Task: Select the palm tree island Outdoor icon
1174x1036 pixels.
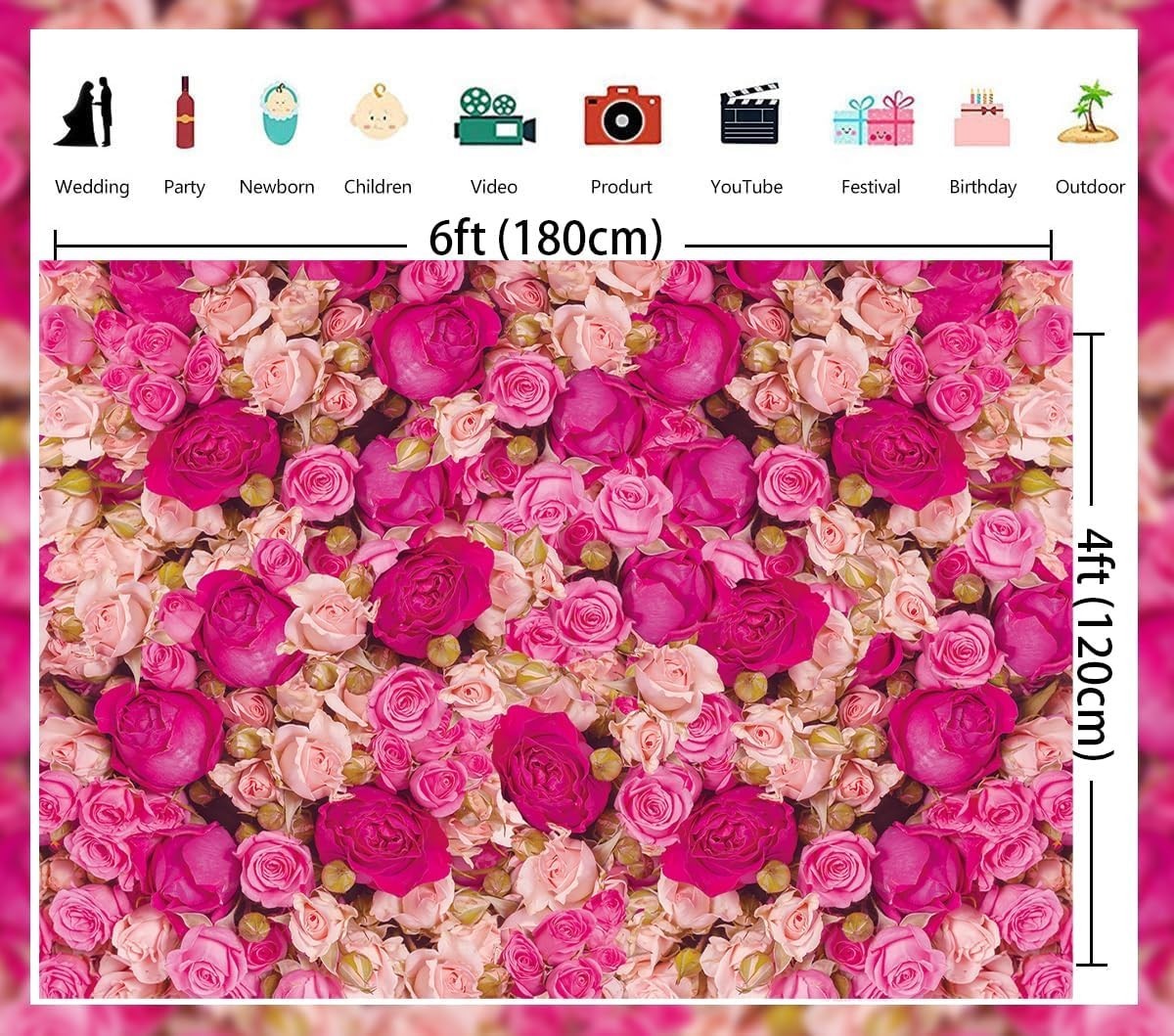Action: [x=1090, y=113]
